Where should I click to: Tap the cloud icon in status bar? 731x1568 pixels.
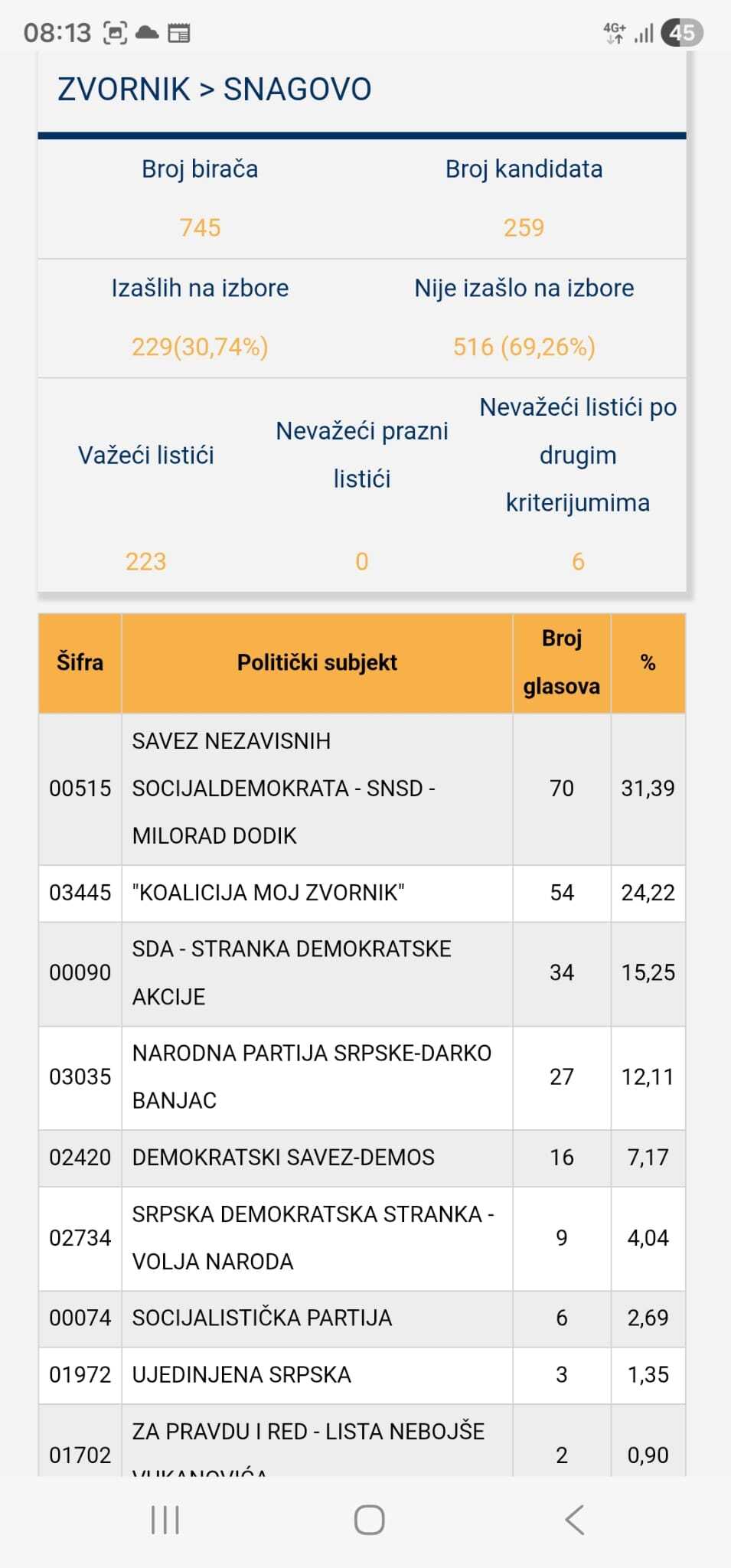[x=146, y=33]
